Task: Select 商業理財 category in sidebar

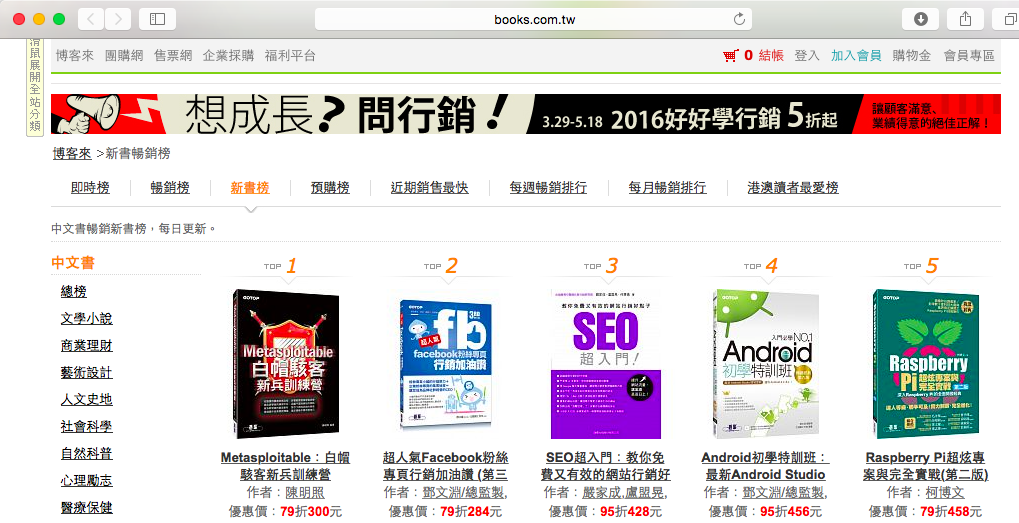Action: click(x=86, y=346)
